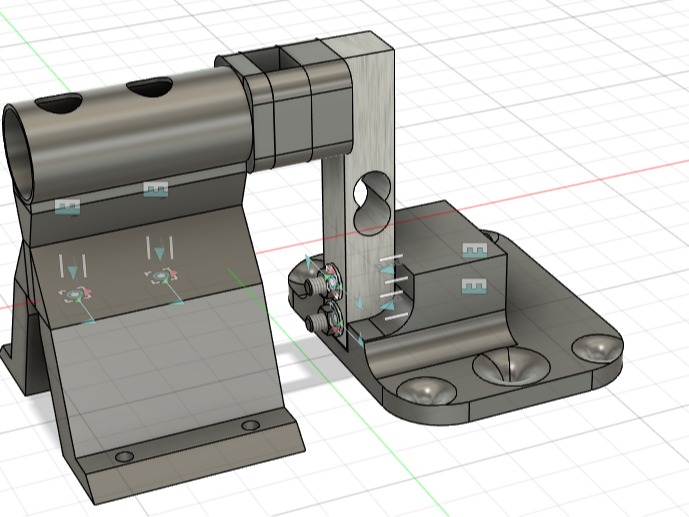Pick the revolute joint glyph under the clamp-side slider glyph
689x517 pixels.
point(161,276)
